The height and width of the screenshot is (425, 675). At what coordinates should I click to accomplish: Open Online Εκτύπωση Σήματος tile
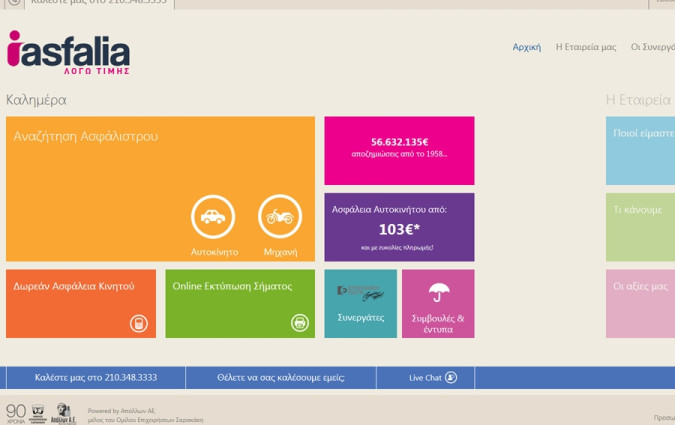pyautogui.click(x=240, y=303)
